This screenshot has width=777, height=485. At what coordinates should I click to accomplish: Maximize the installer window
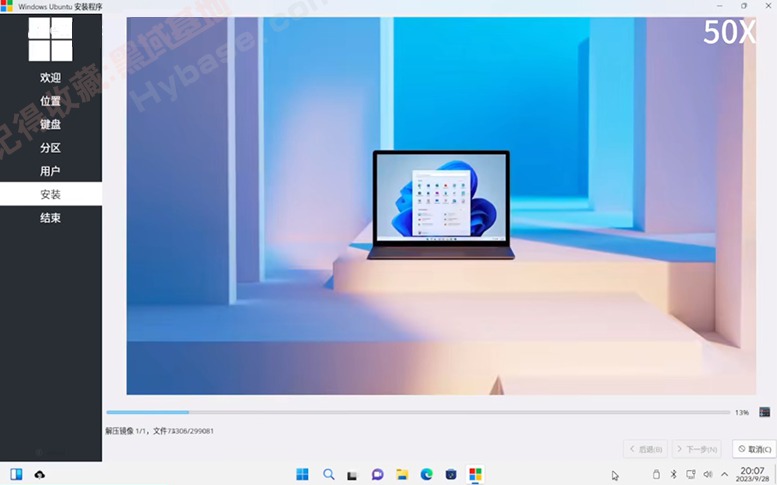pos(744,6)
